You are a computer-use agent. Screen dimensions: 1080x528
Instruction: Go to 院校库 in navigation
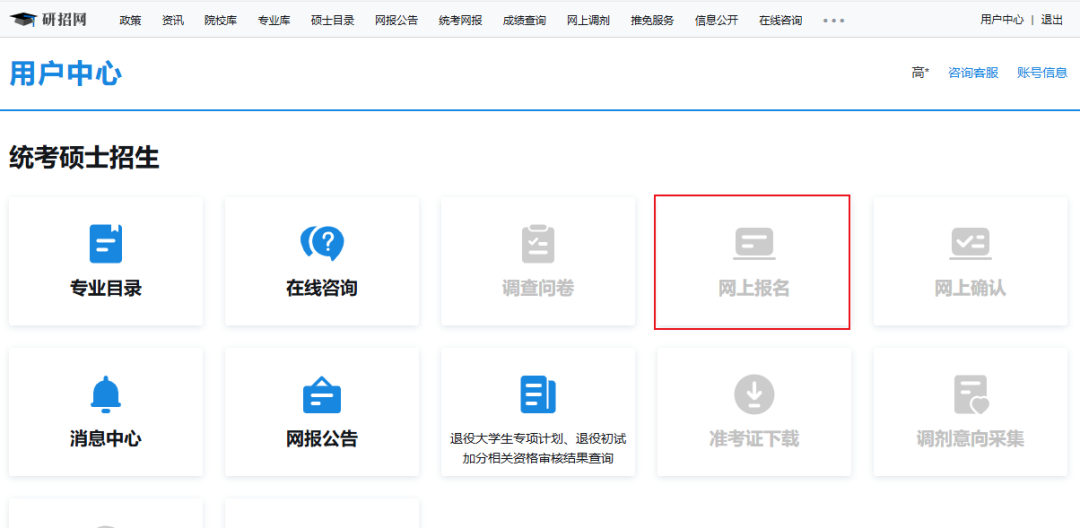tap(220, 20)
